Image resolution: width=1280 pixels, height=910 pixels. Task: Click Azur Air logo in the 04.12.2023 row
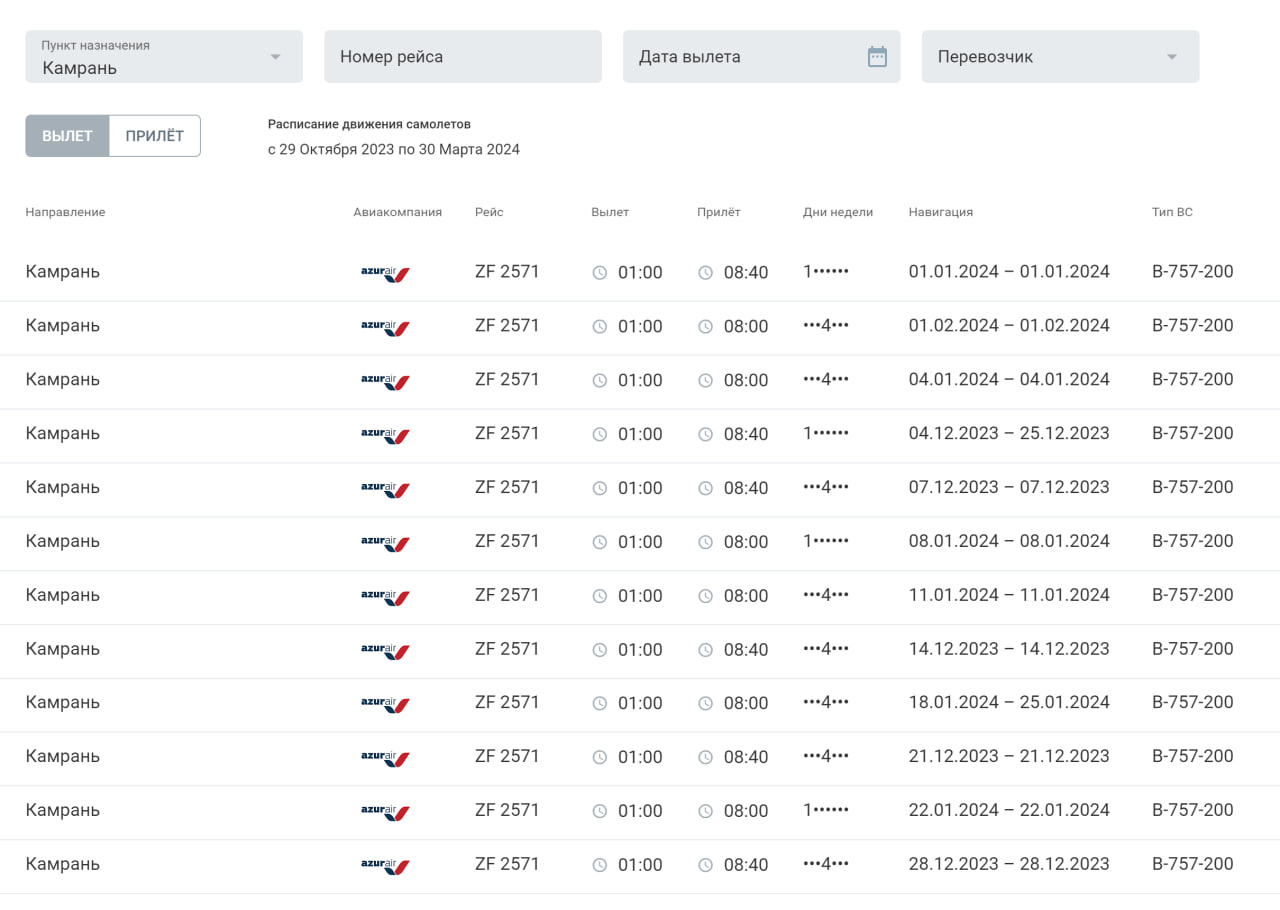click(385, 435)
